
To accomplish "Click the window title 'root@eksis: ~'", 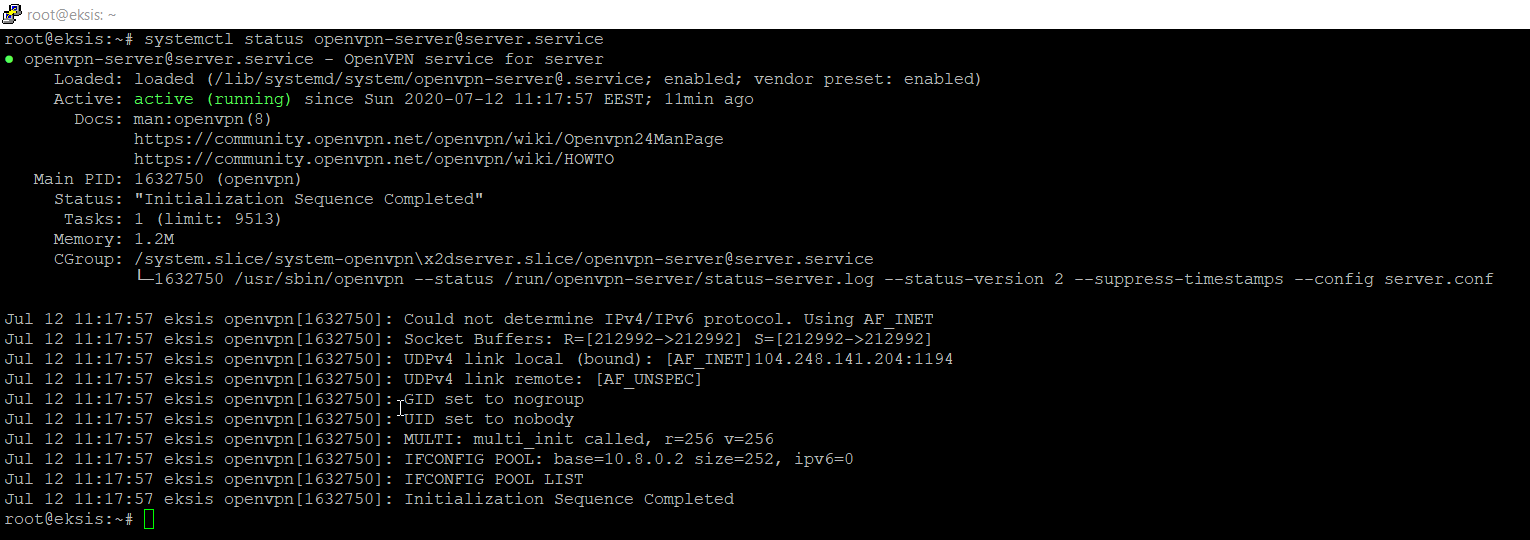I will pyautogui.click(x=71, y=15).
